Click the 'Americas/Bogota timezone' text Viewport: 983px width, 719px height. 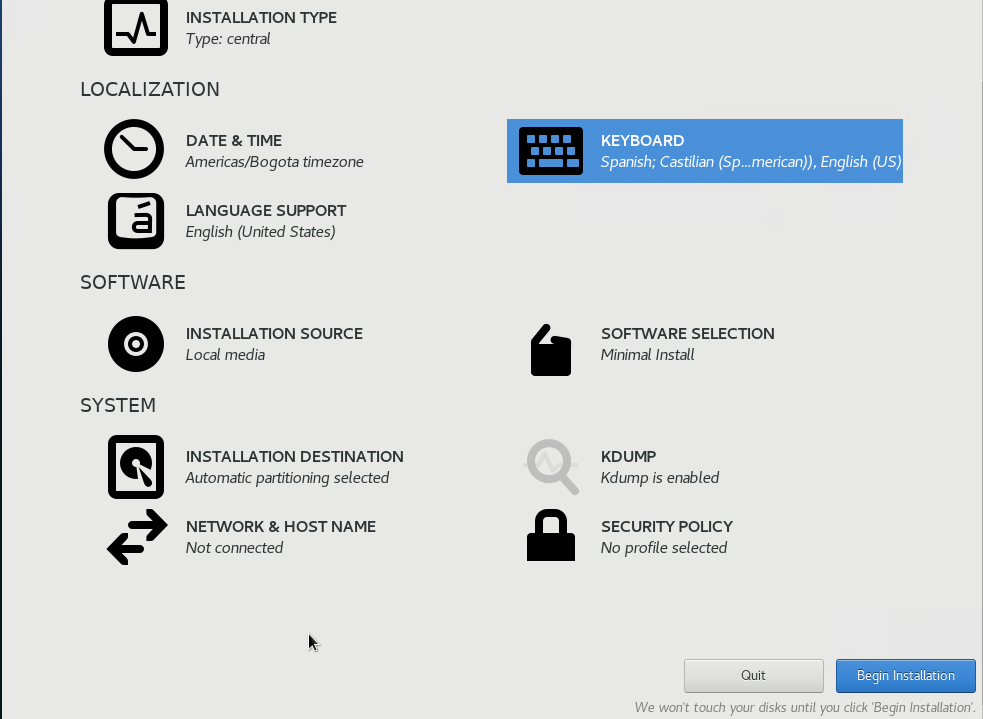(275, 162)
